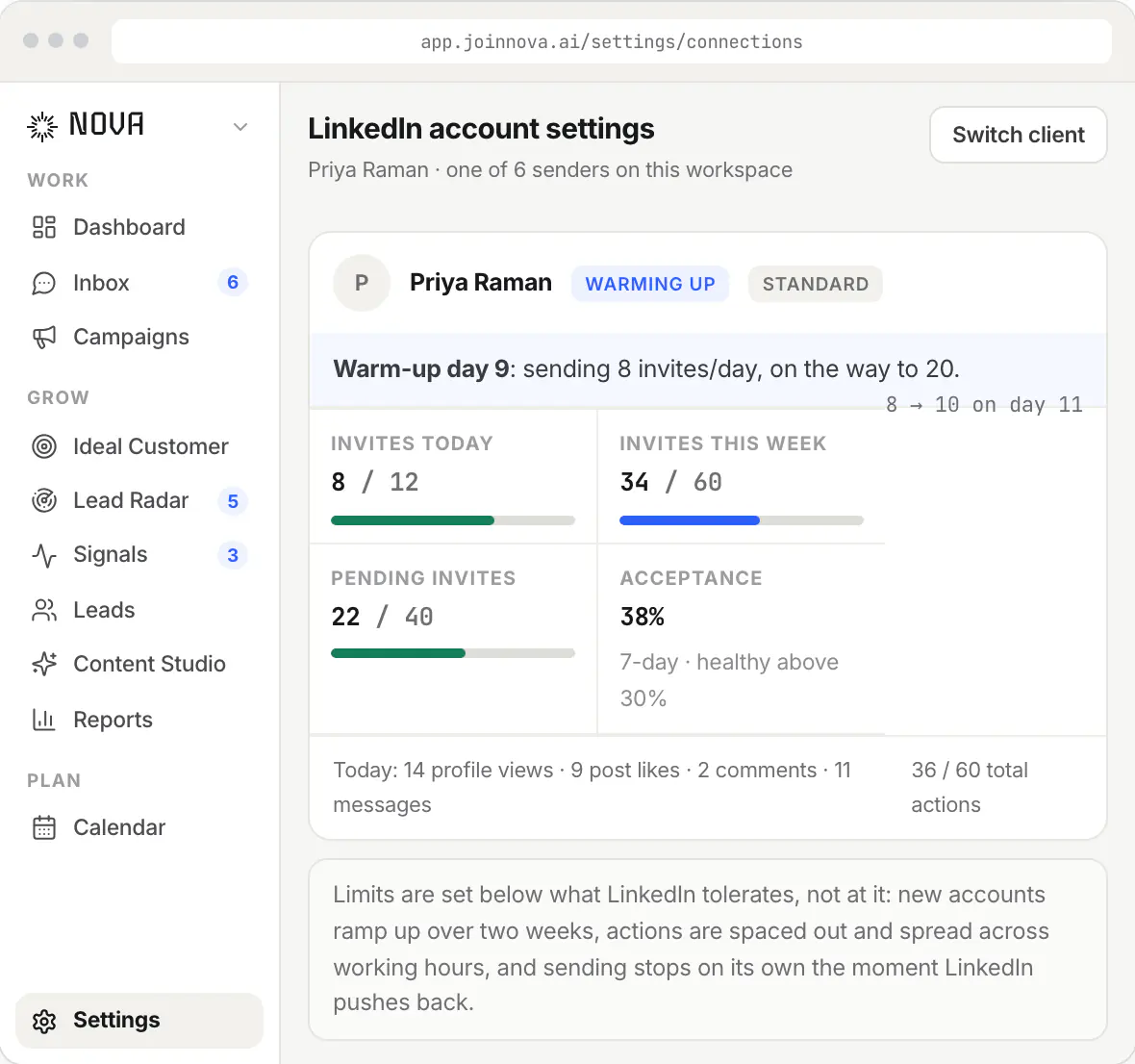Screen dimensions: 1135x1064
Task: Click the Lead Radar badge showing 5
Action: pyautogui.click(x=233, y=501)
